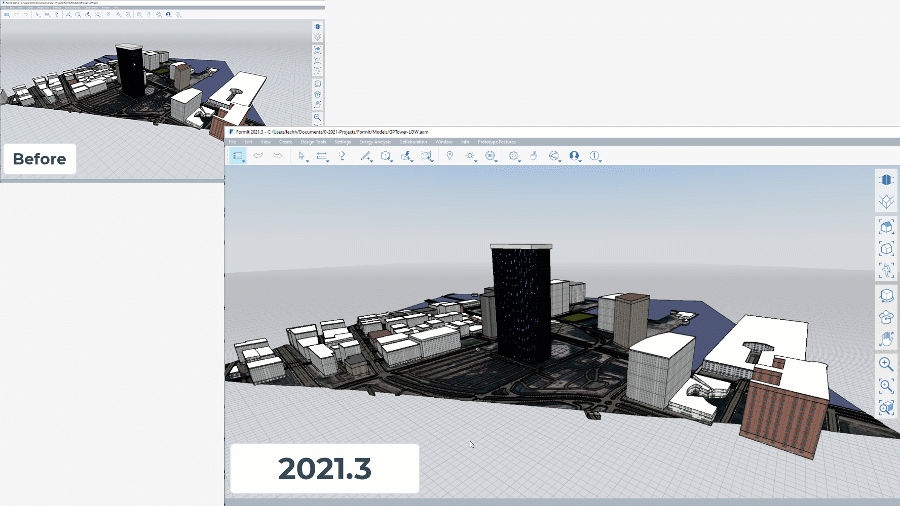Open the user account dropdown in toolbar
Image resolution: width=900 pixels, height=506 pixels.
point(574,156)
